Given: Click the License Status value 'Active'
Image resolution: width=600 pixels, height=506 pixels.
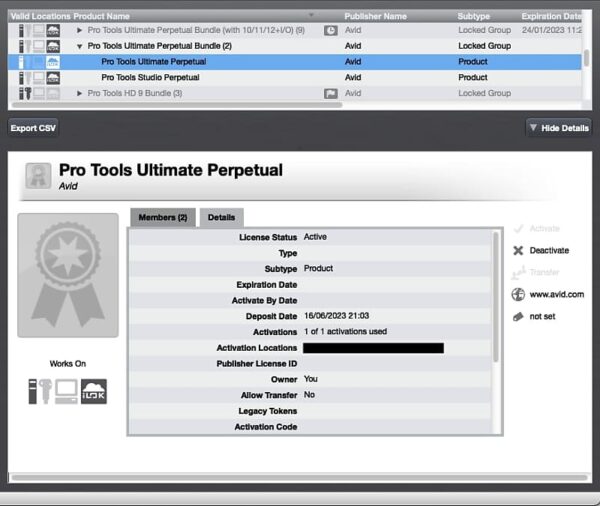Looking at the screenshot, I should click(315, 237).
